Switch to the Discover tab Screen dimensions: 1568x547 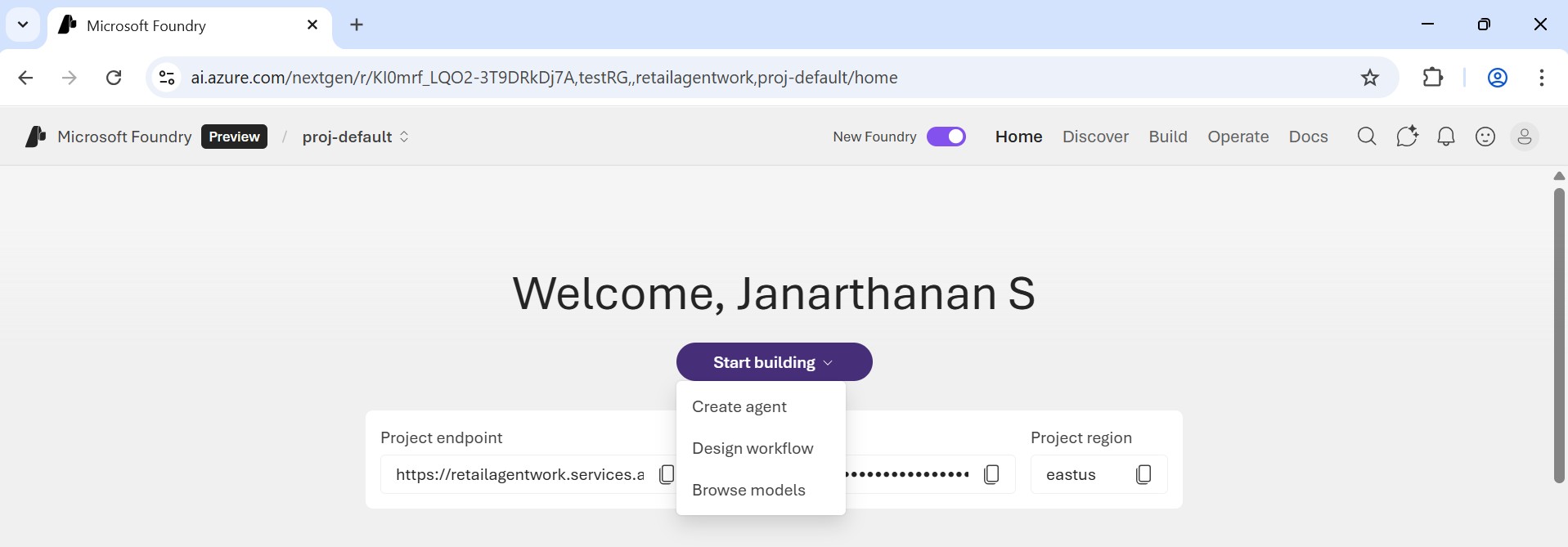click(x=1095, y=137)
